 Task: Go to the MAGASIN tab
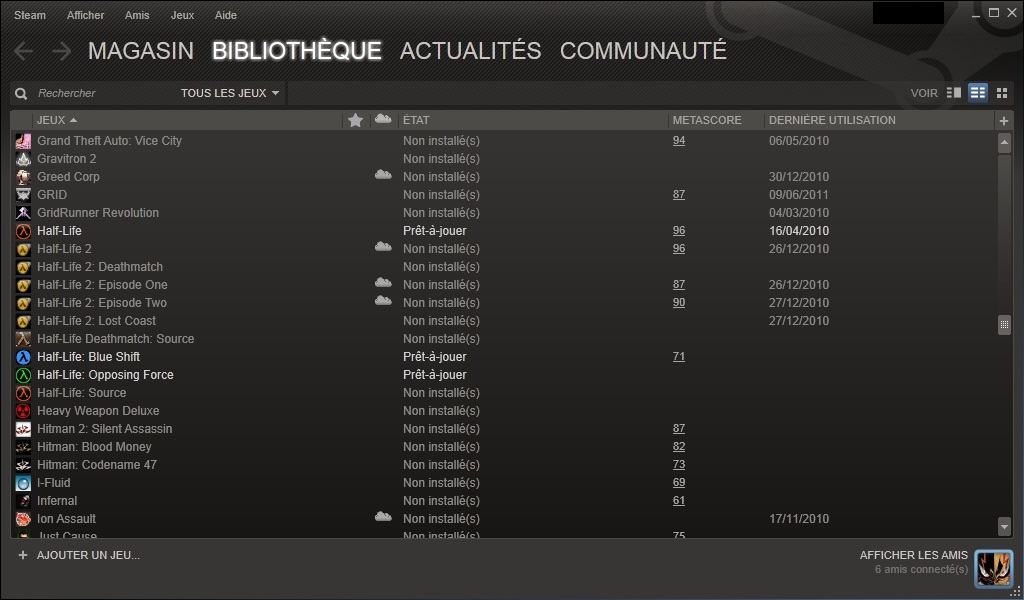pos(141,51)
